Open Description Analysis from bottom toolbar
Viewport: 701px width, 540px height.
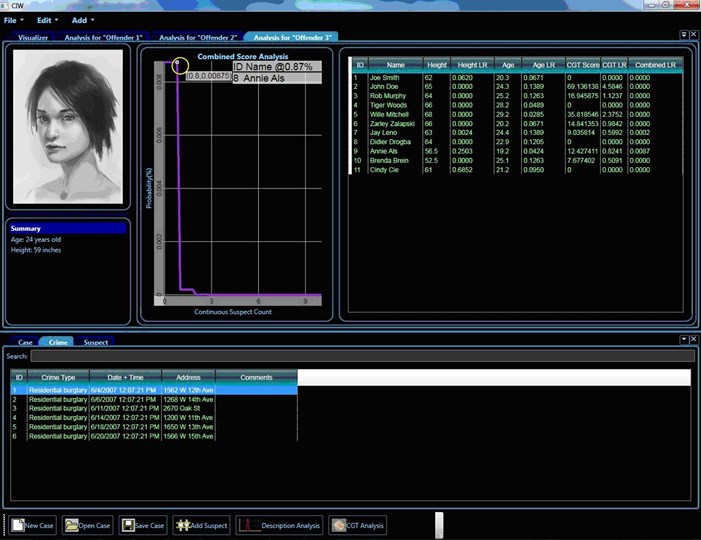[279, 525]
